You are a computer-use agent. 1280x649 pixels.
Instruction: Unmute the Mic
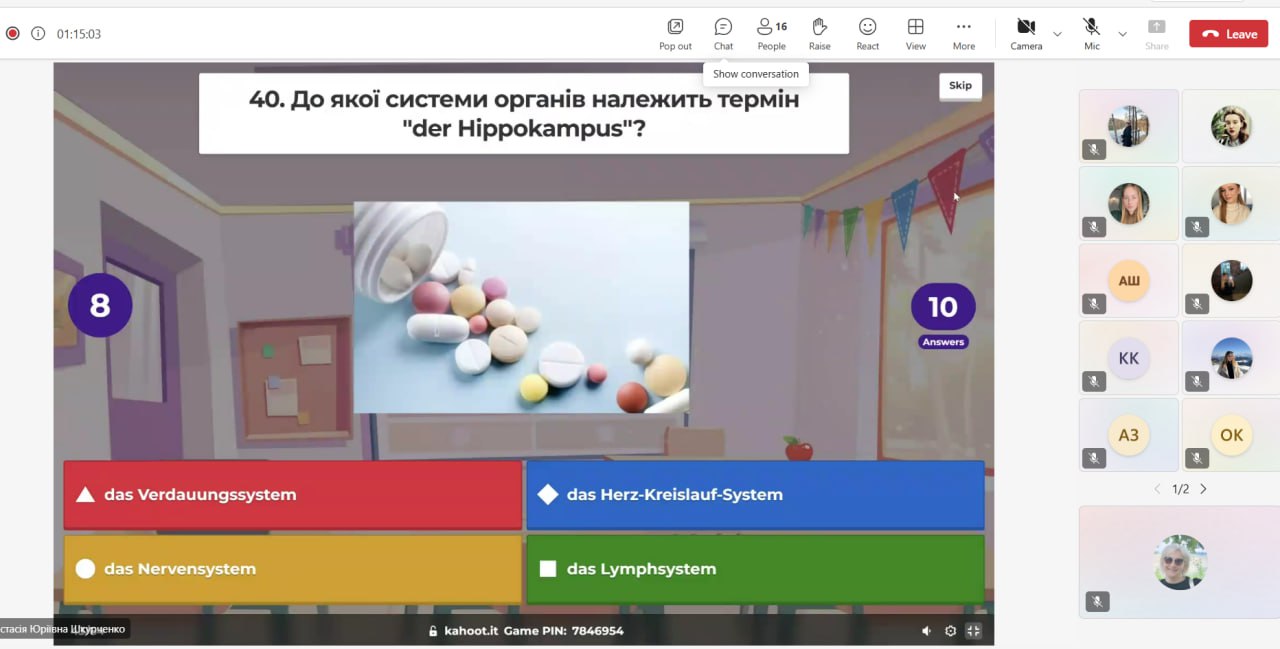coord(1091,34)
